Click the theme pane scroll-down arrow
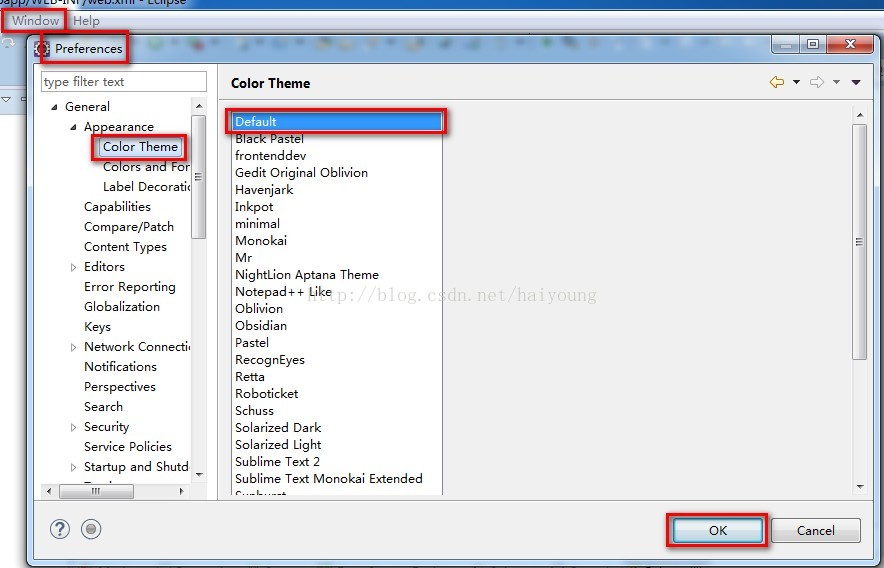This screenshot has width=884, height=568. click(860, 487)
